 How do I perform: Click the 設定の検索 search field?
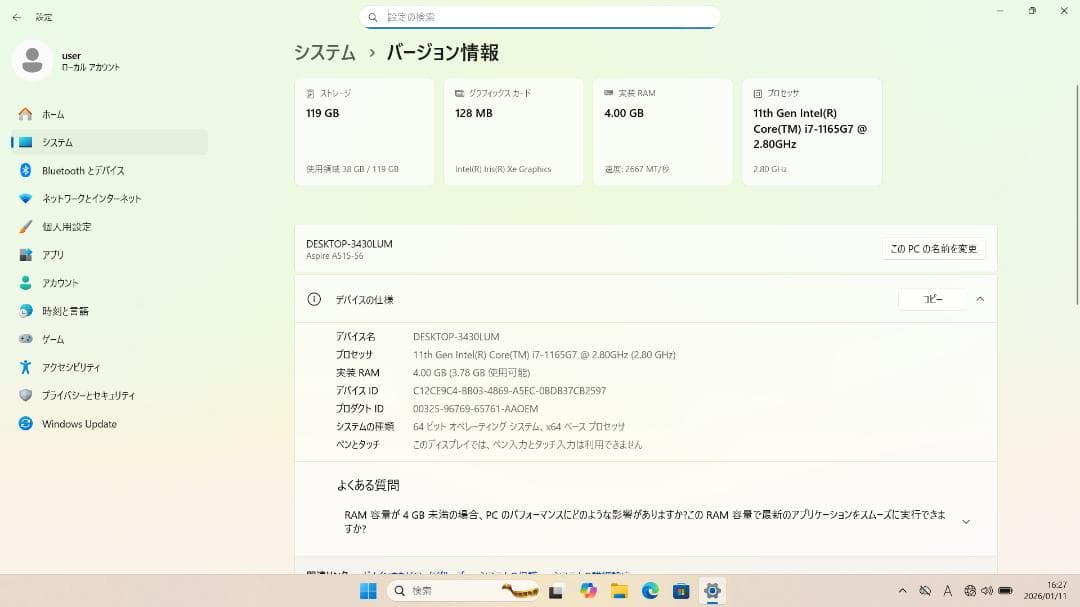point(540,17)
